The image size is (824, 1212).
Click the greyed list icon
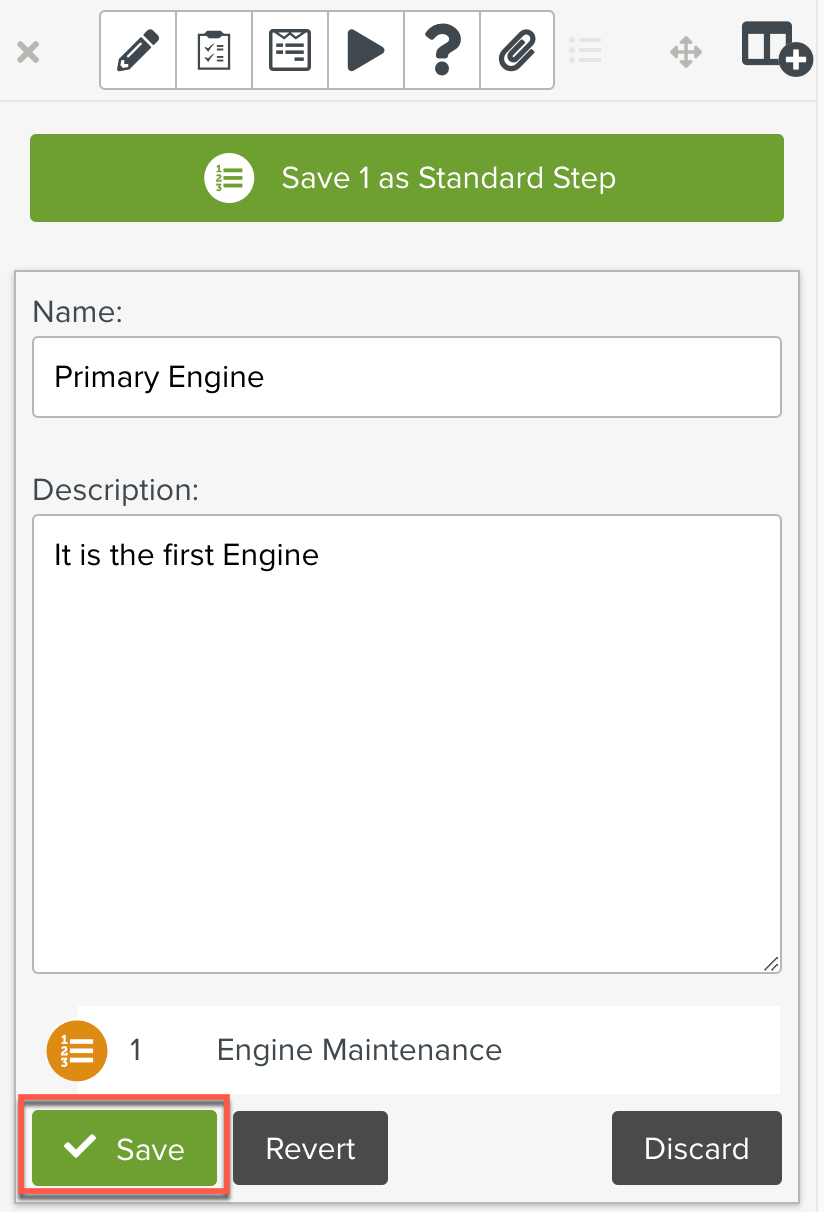[584, 50]
